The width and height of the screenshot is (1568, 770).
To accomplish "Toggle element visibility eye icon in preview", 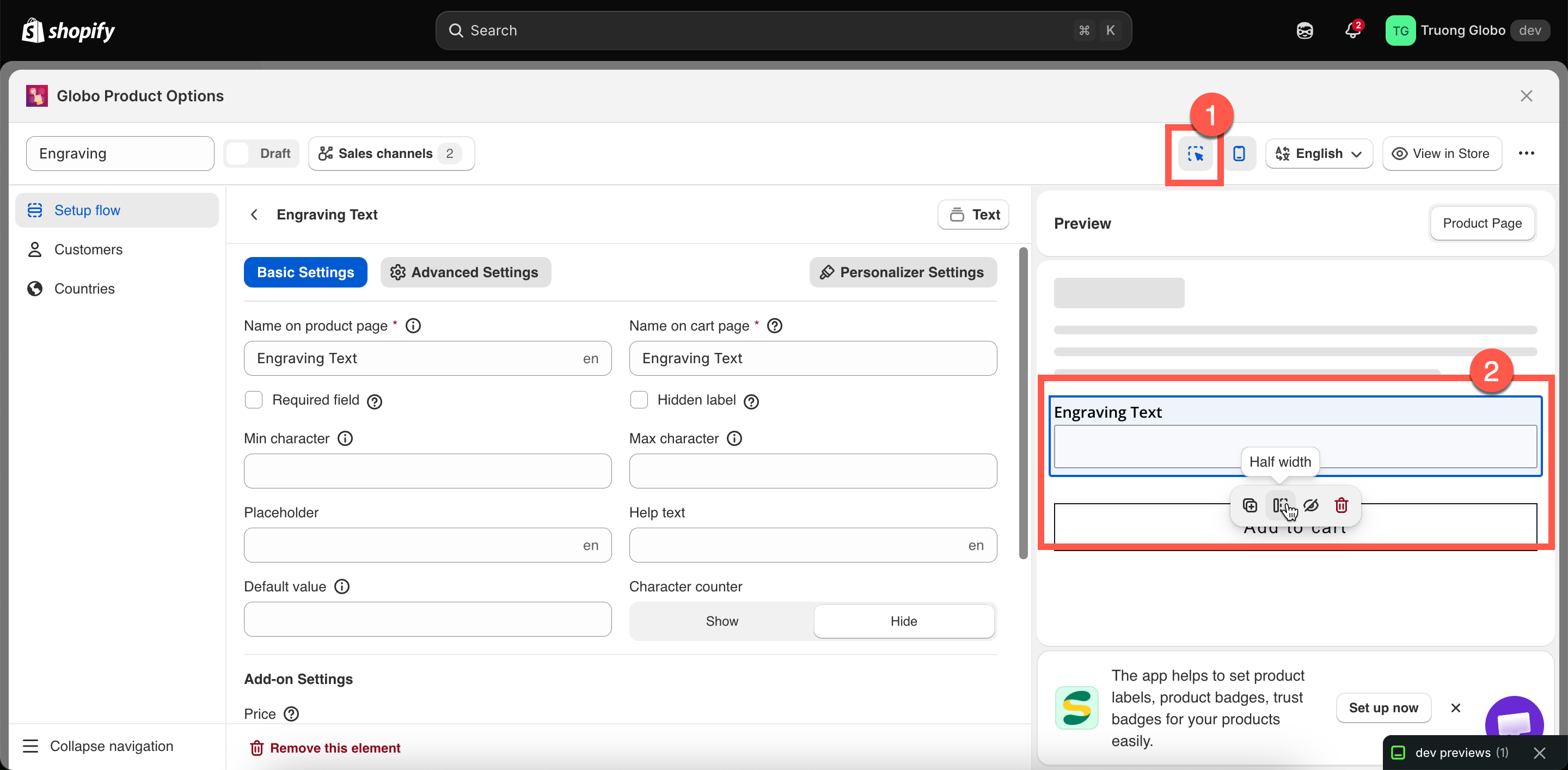I will (x=1310, y=505).
